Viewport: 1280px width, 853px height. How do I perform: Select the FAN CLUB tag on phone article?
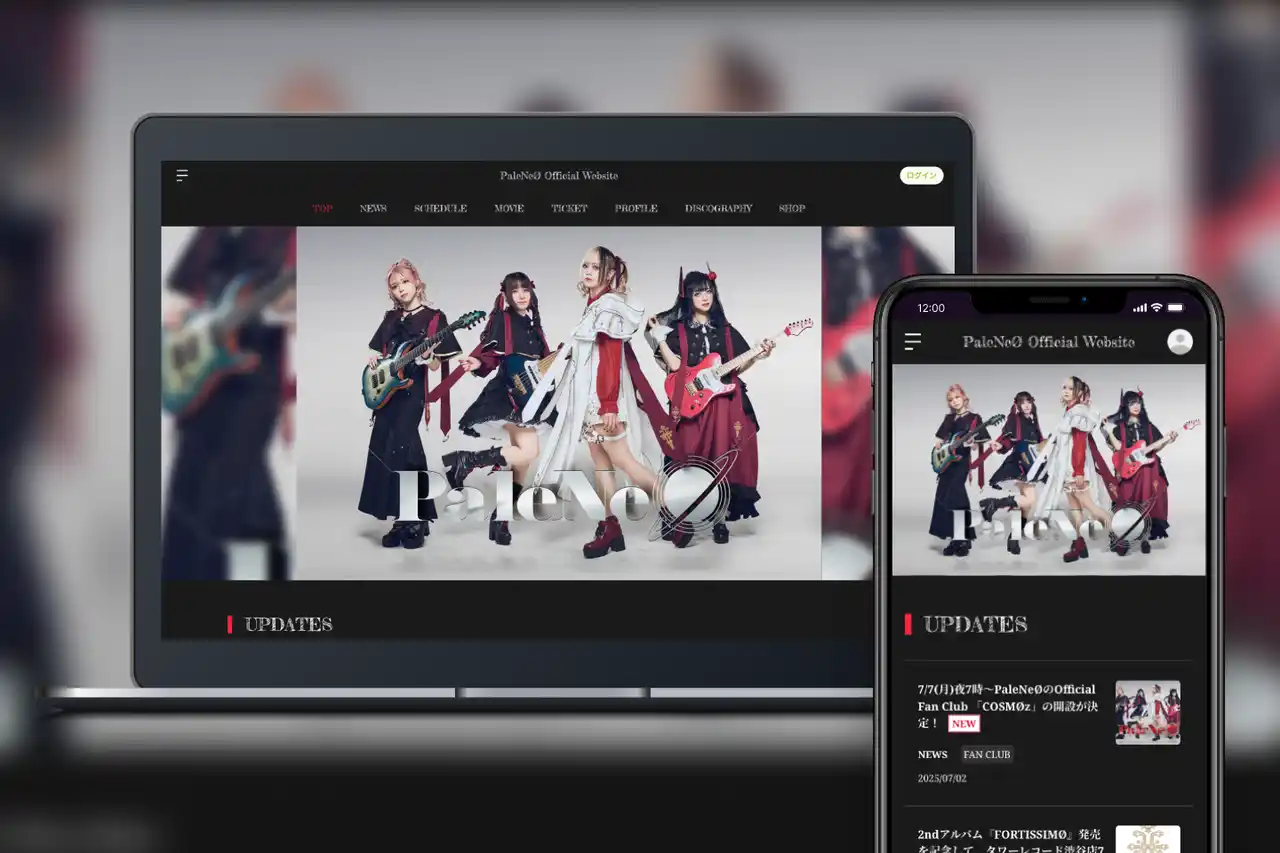[x=987, y=755]
